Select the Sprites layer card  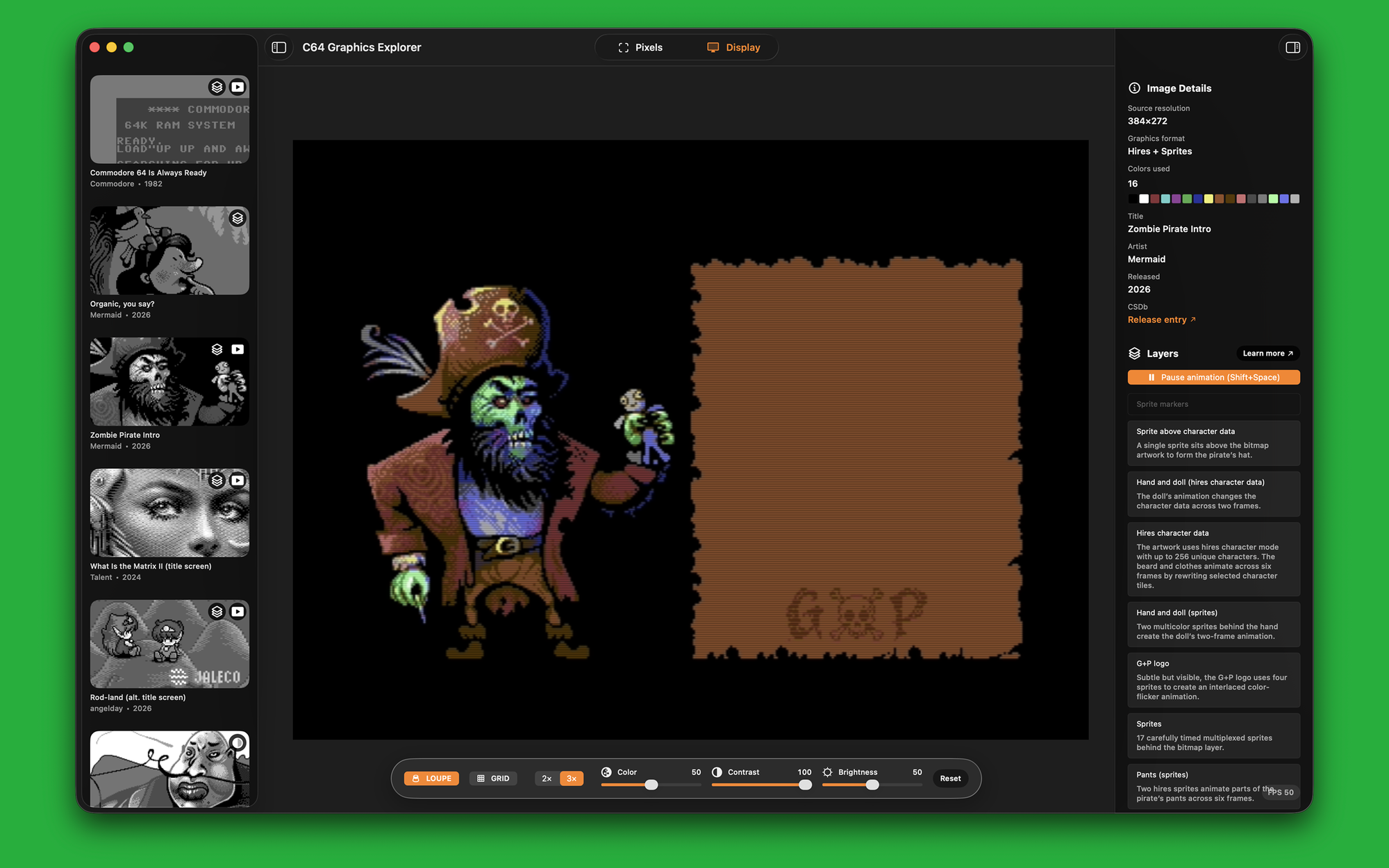point(1213,735)
